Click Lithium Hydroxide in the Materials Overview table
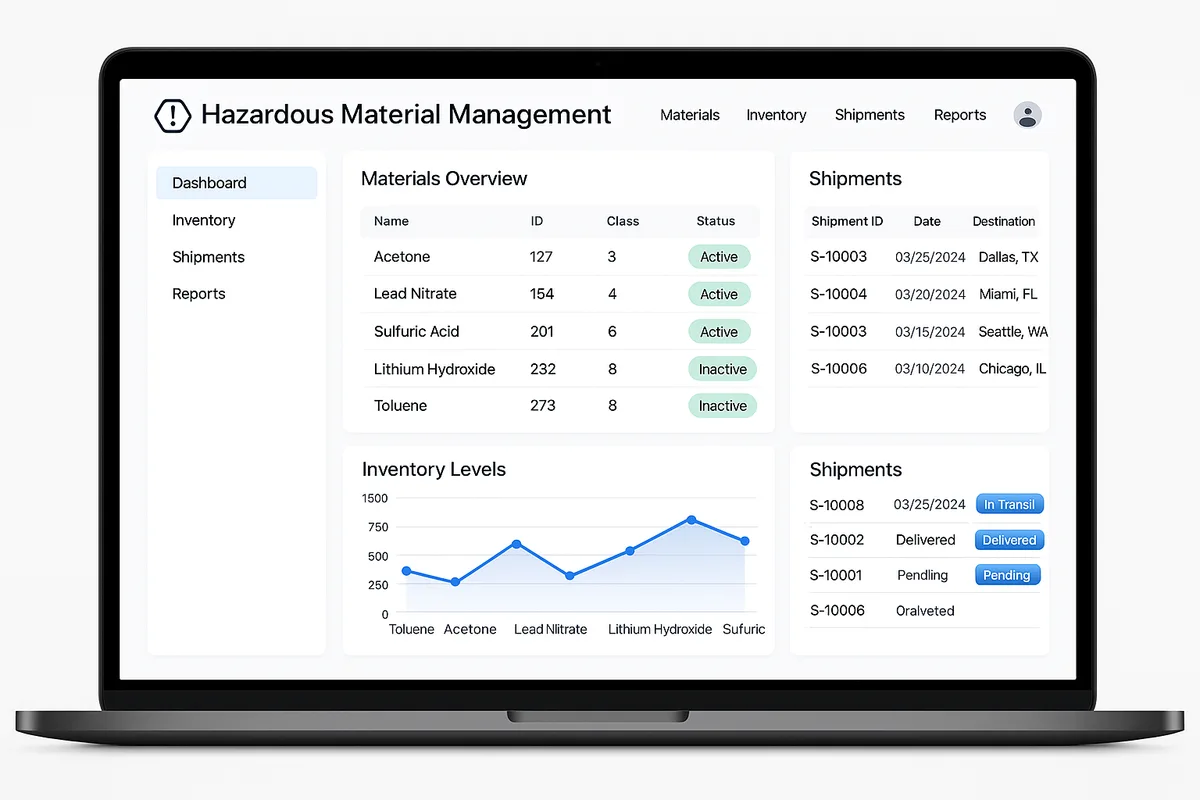This screenshot has width=1200, height=800. click(435, 369)
